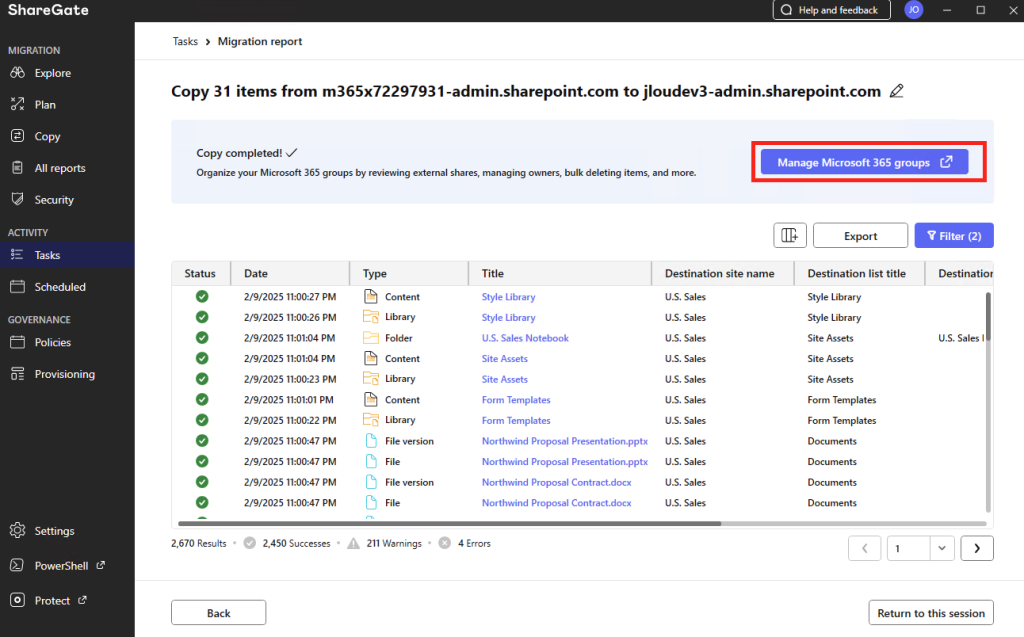Image resolution: width=1024 pixels, height=637 pixels.
Task: Open Provisioning in sidebar
Action: click(x=65, y=374)
